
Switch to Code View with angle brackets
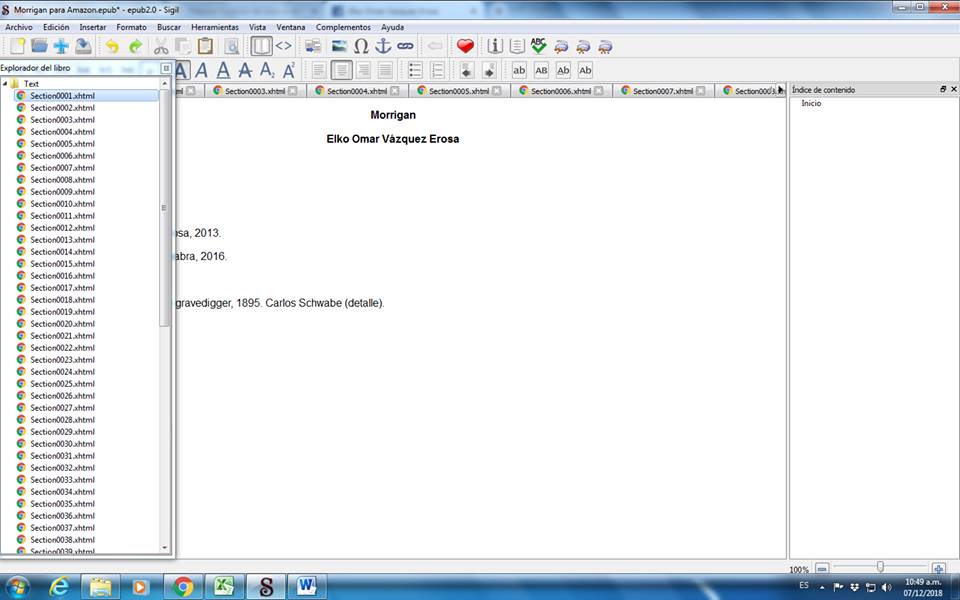click(x=284, y=46)
